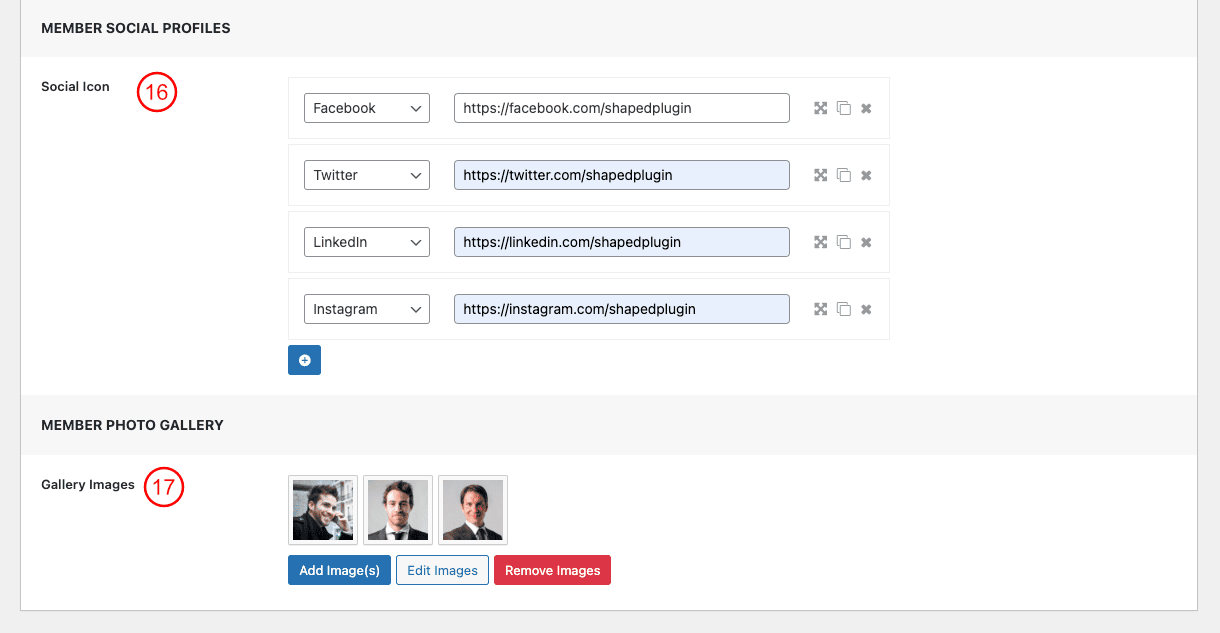Click the Add Image(s) button
The image size is (1220, 633).
click(x=339, y=570)
